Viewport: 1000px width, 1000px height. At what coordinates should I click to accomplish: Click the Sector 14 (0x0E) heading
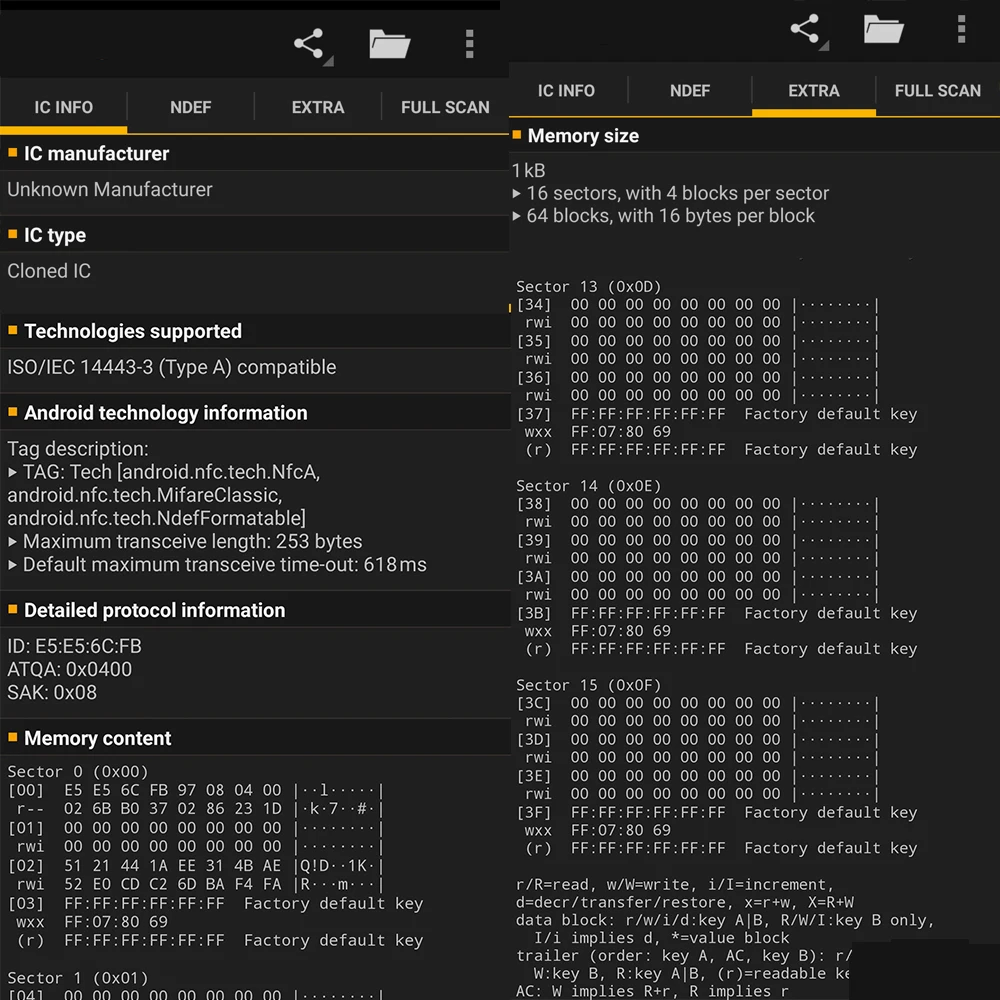tap(588, 486)
